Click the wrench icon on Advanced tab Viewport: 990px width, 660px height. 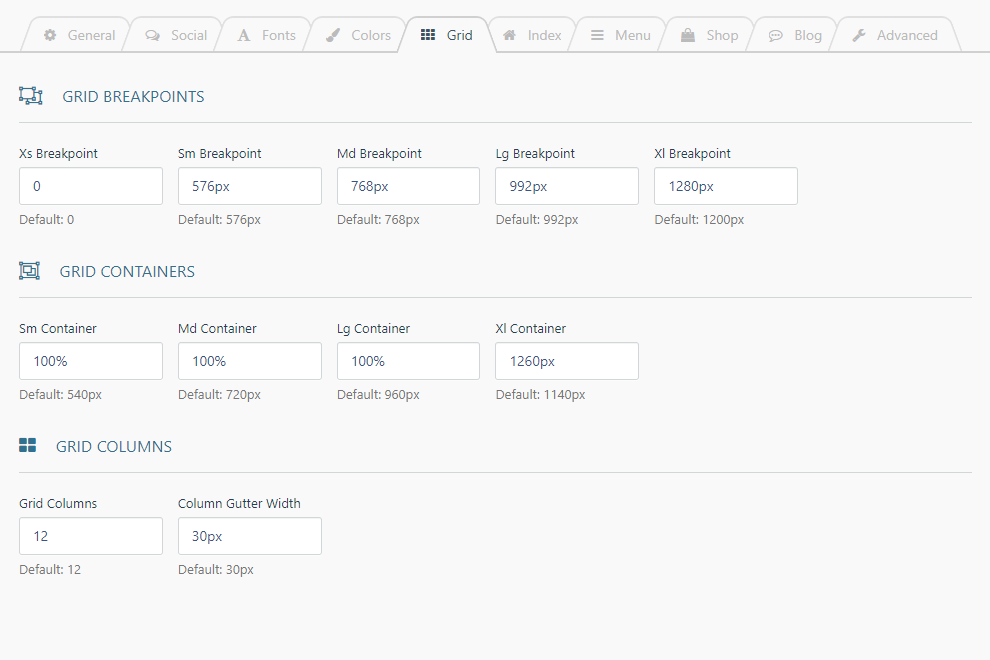[x=859, y=35]
